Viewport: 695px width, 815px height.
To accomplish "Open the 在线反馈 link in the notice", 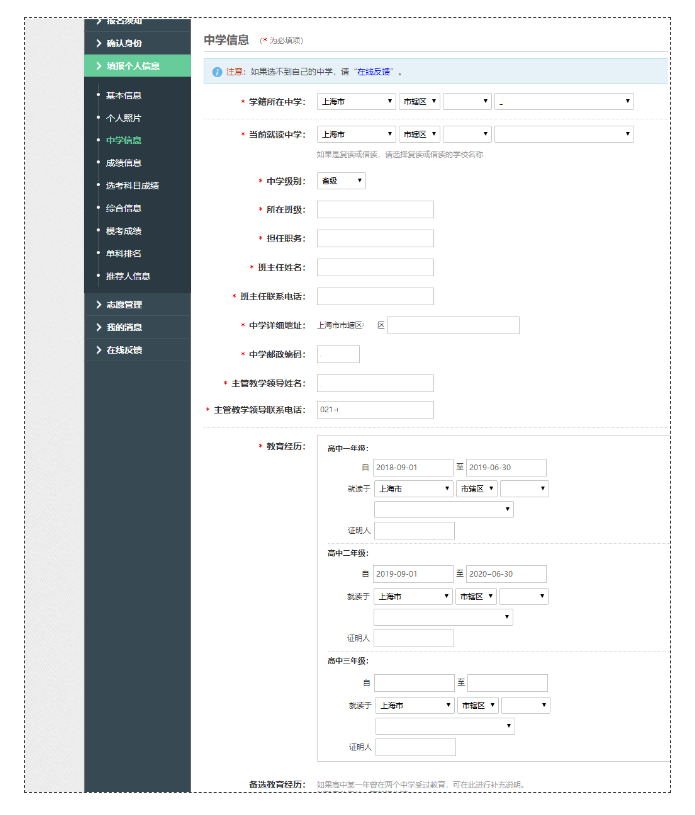I will [375, 72].
